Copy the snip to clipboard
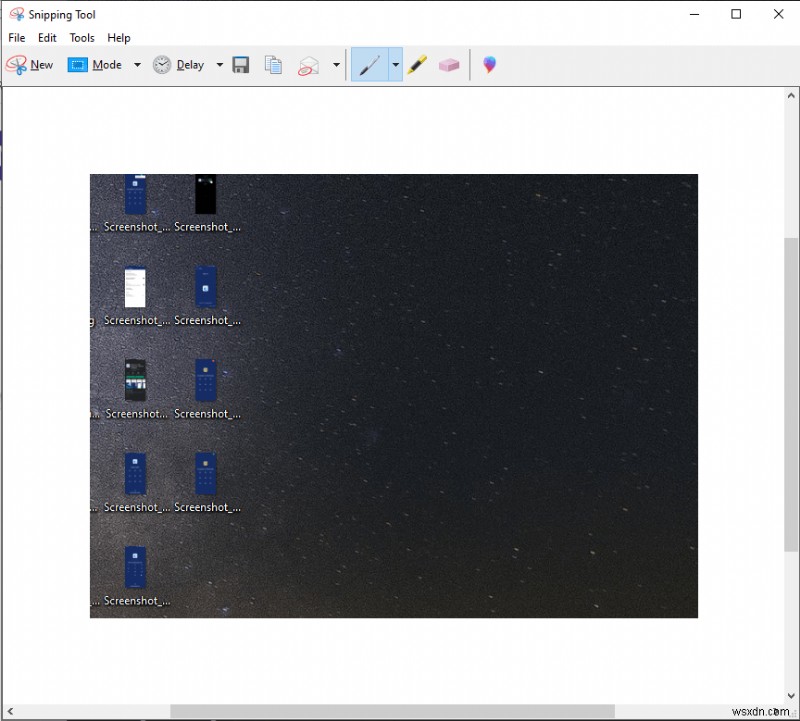This screenshot has height=721, width=800. click(x=273, y=64)
